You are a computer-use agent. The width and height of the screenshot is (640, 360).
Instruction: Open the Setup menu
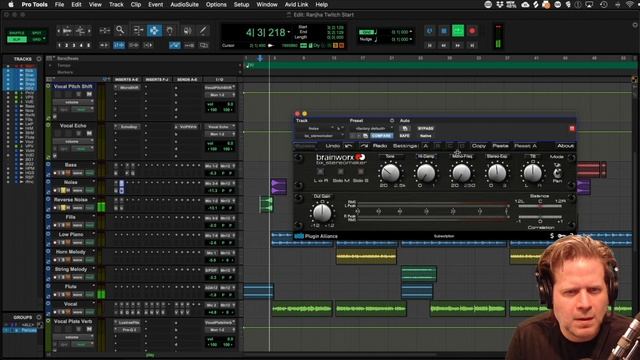click(241, 4)
